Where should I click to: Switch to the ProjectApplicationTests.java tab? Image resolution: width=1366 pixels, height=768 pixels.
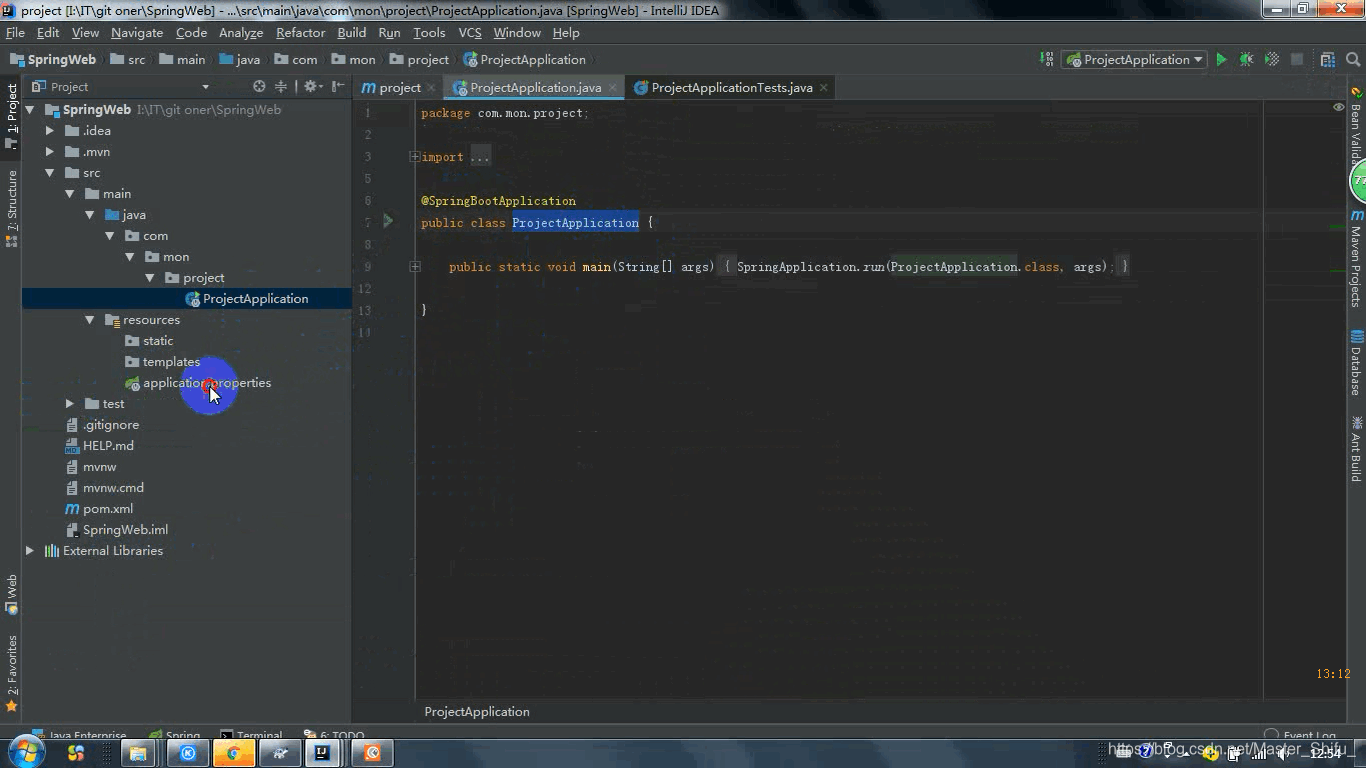click(x=730, y=88)
